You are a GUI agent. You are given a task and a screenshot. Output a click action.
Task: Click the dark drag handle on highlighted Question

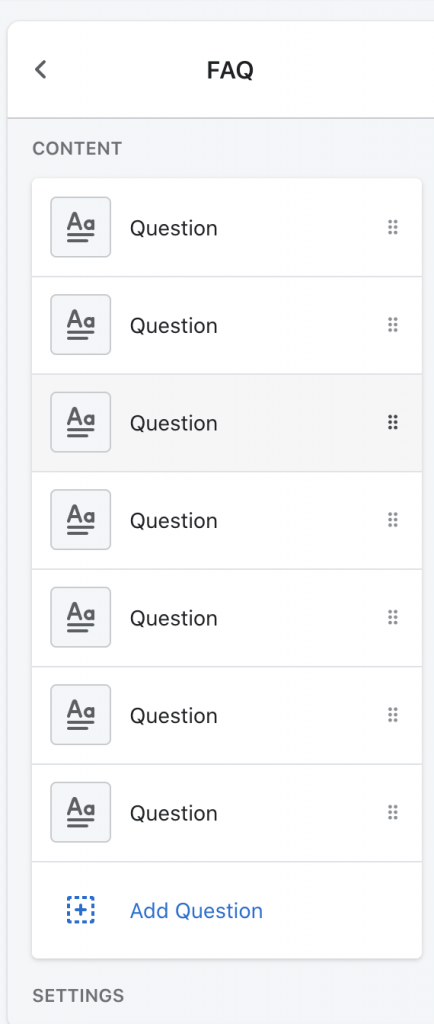pos(392,423)
